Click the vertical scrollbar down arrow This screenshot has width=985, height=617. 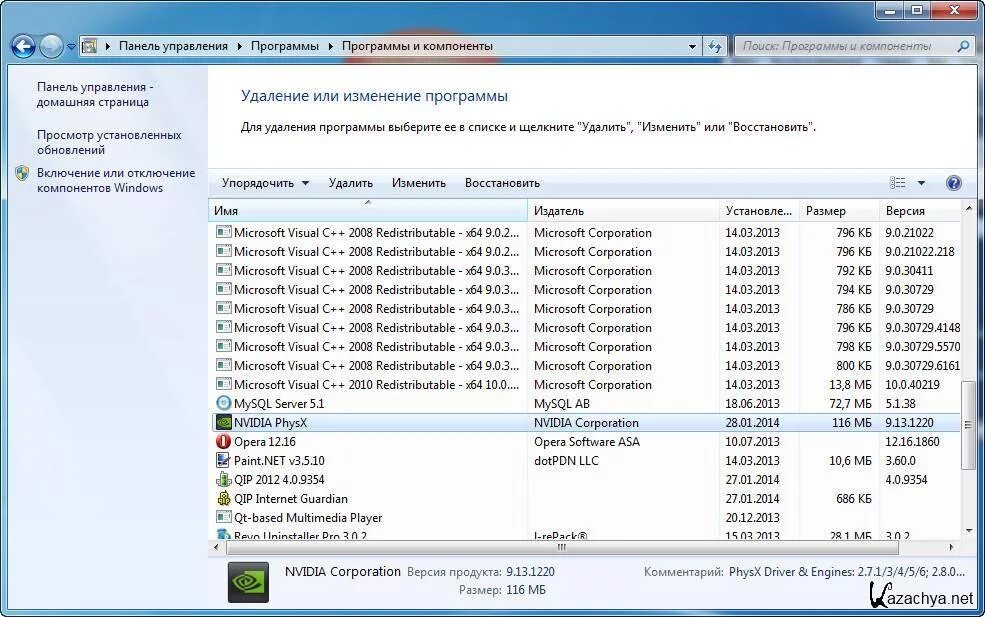point(967,531)
